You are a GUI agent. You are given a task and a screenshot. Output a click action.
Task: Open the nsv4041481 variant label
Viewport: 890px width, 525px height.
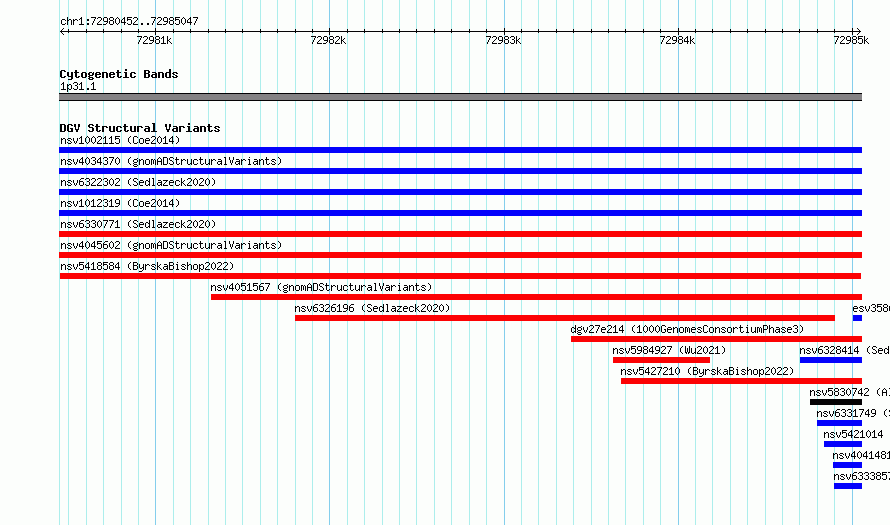click(x=861, y=455)
